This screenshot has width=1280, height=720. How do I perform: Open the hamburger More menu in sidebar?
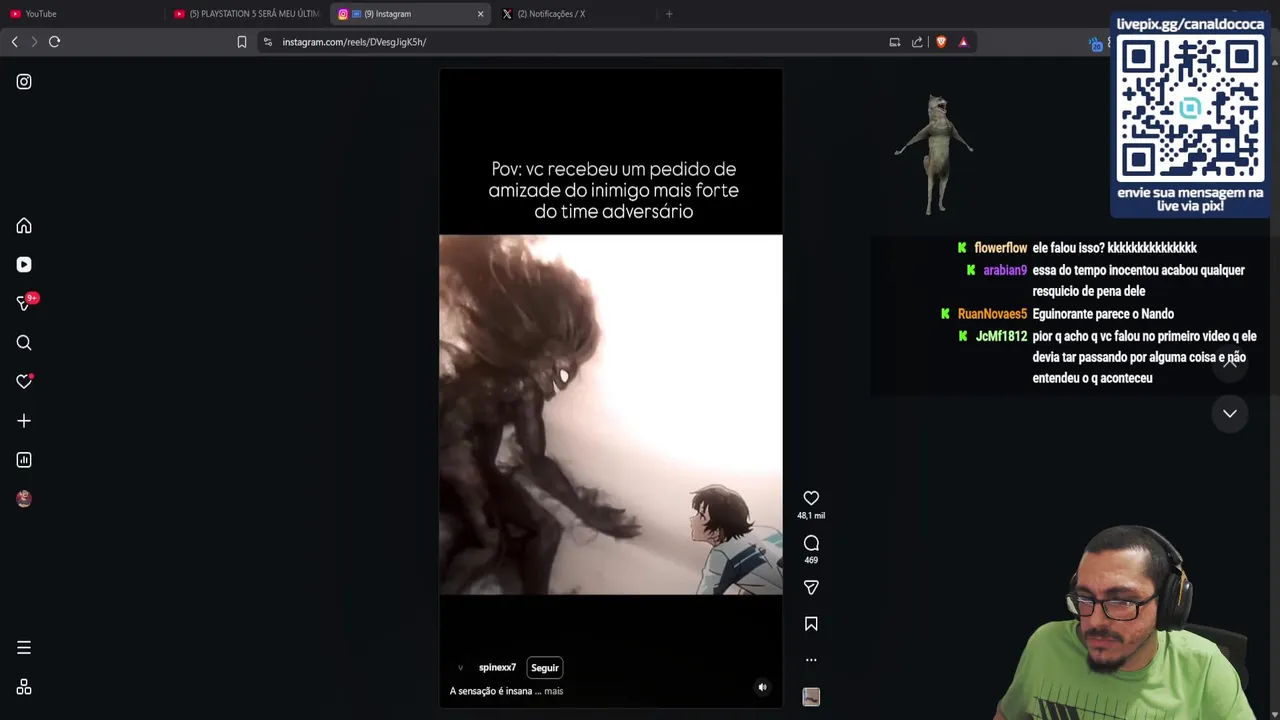click(24, 648)
